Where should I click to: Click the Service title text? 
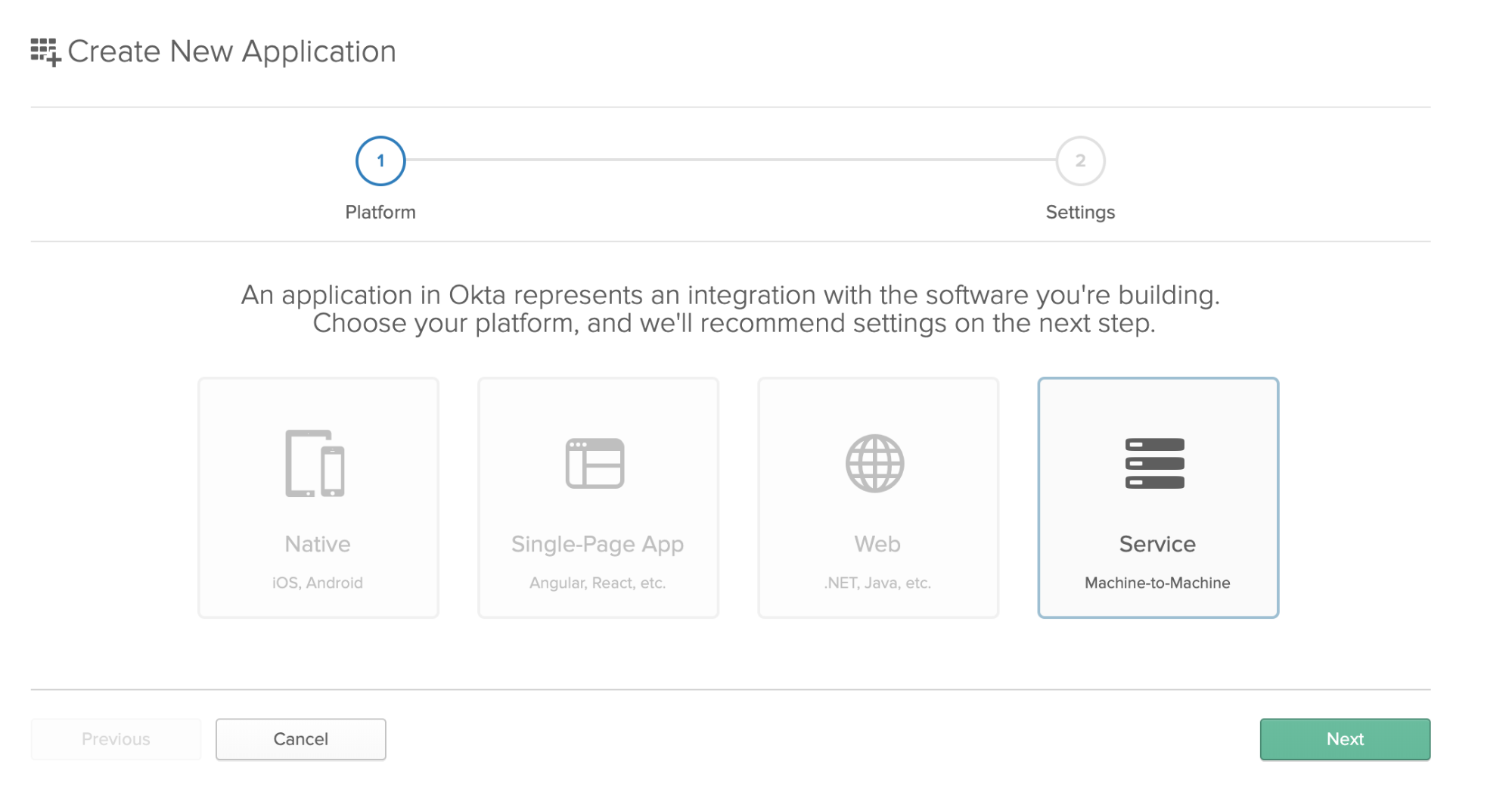point(1157,544)
